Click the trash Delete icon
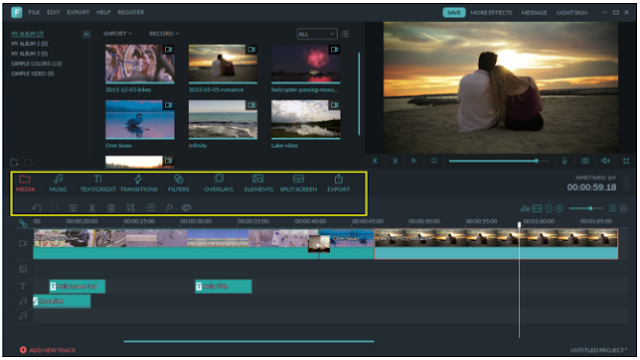 pos(111,208)
